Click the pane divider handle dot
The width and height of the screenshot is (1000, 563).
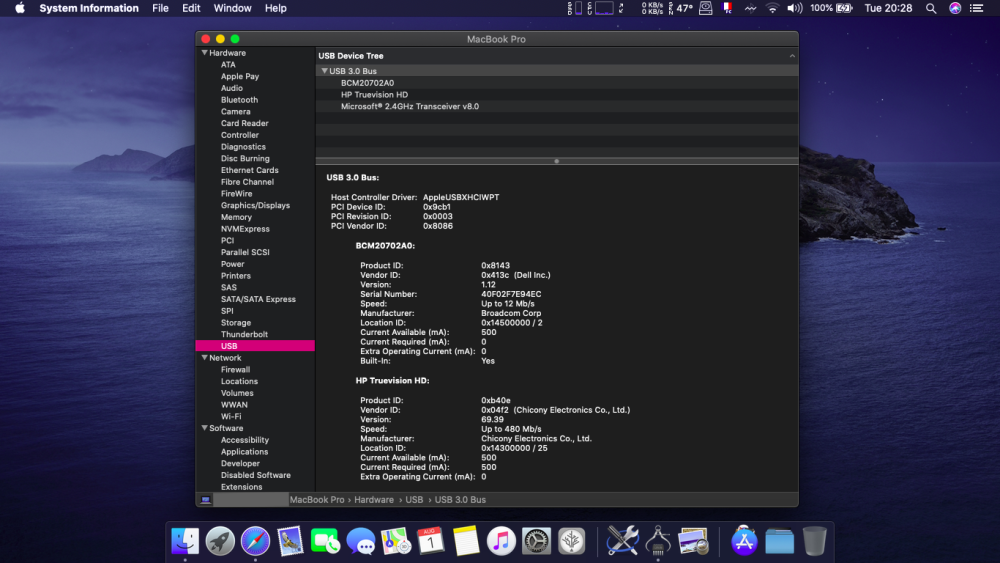coord(557,161)
